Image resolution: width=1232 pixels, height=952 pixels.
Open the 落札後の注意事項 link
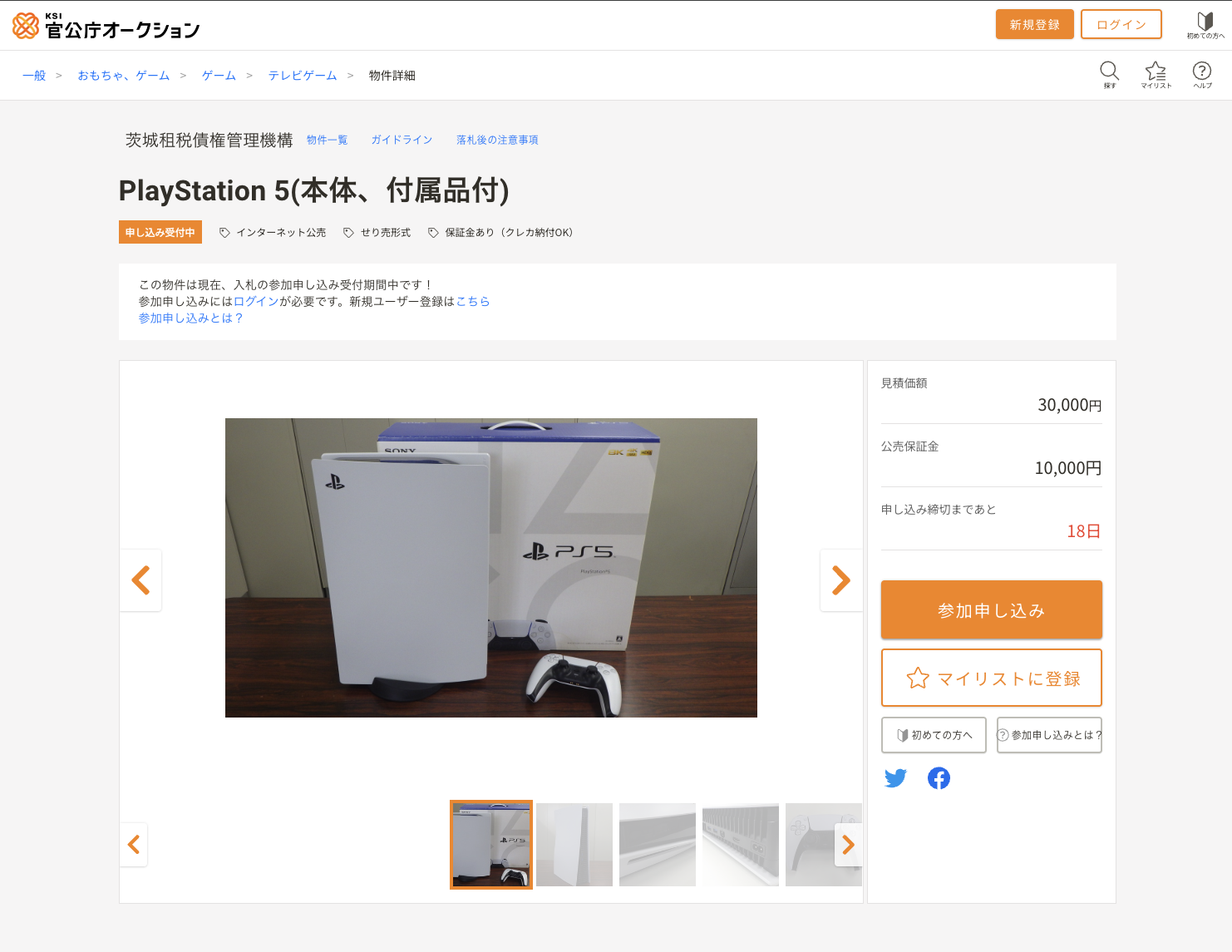pyautogui.click(x=497, y=140)
